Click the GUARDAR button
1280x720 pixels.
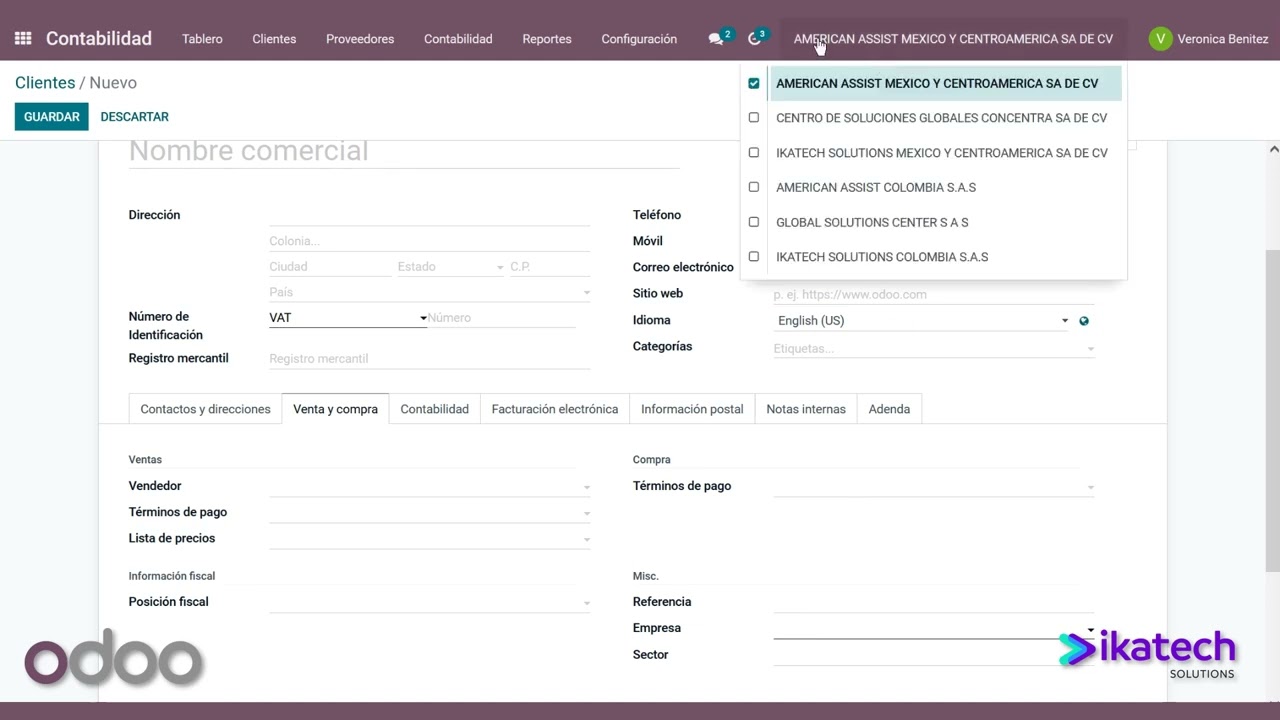[x=51, y=117]
